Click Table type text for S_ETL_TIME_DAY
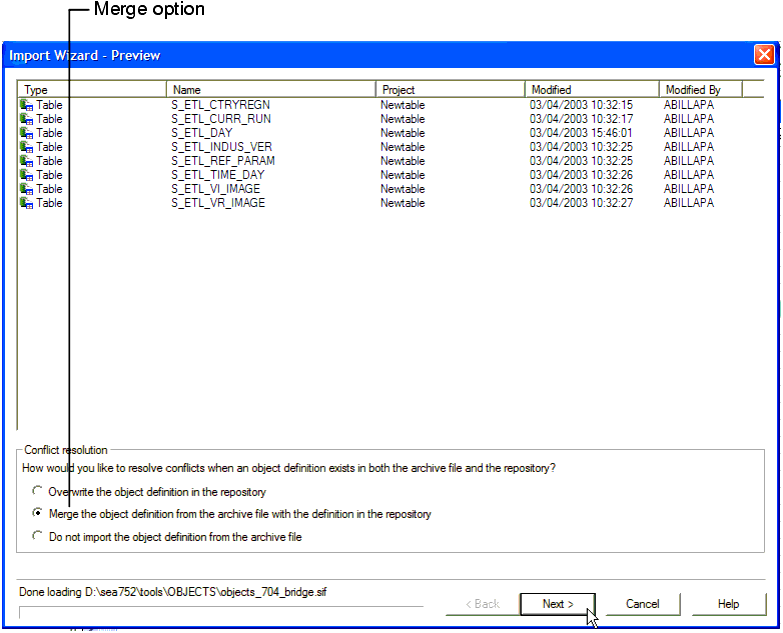This screenshot has height=633, width=783. [49, 175]
